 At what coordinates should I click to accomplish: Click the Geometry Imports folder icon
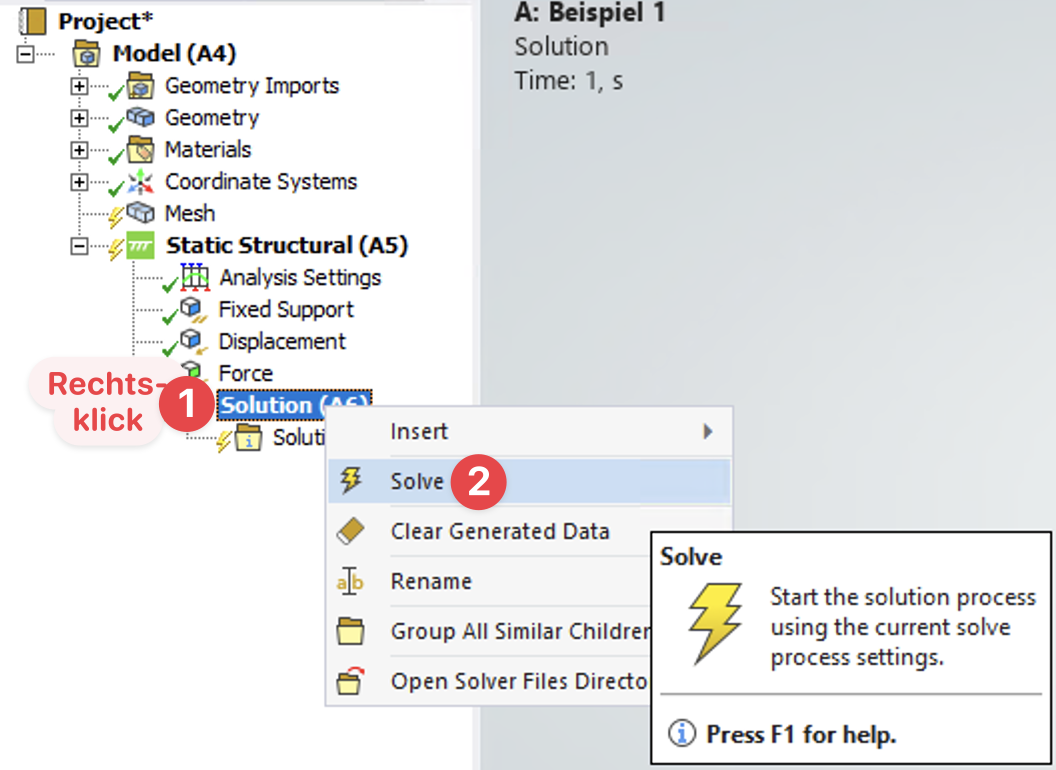(141, 86)
